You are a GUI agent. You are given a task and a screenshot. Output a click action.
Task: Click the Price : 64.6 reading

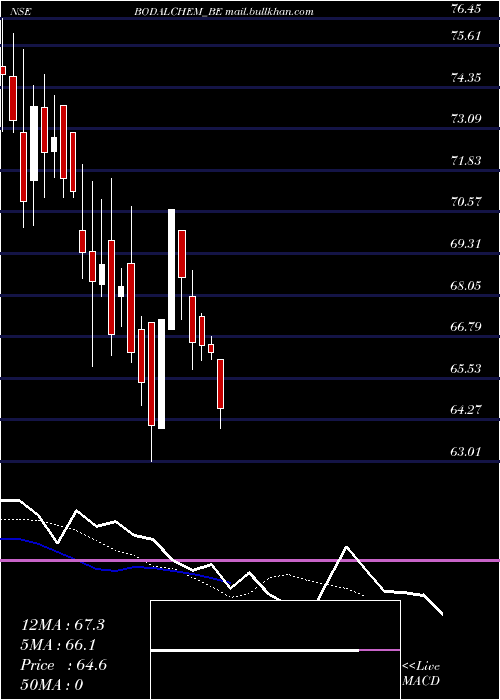pyautogui.click(x=64, y=665)
